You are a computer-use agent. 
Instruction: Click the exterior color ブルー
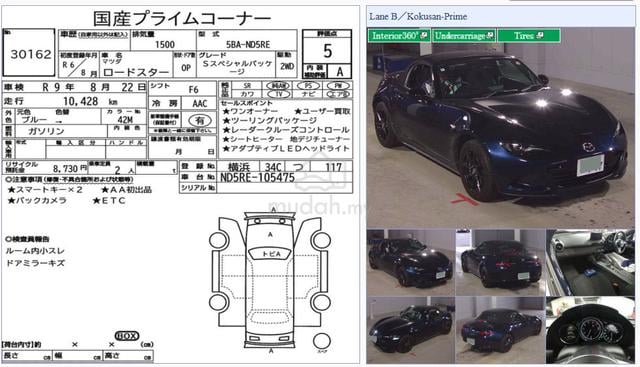pos(34,120)
